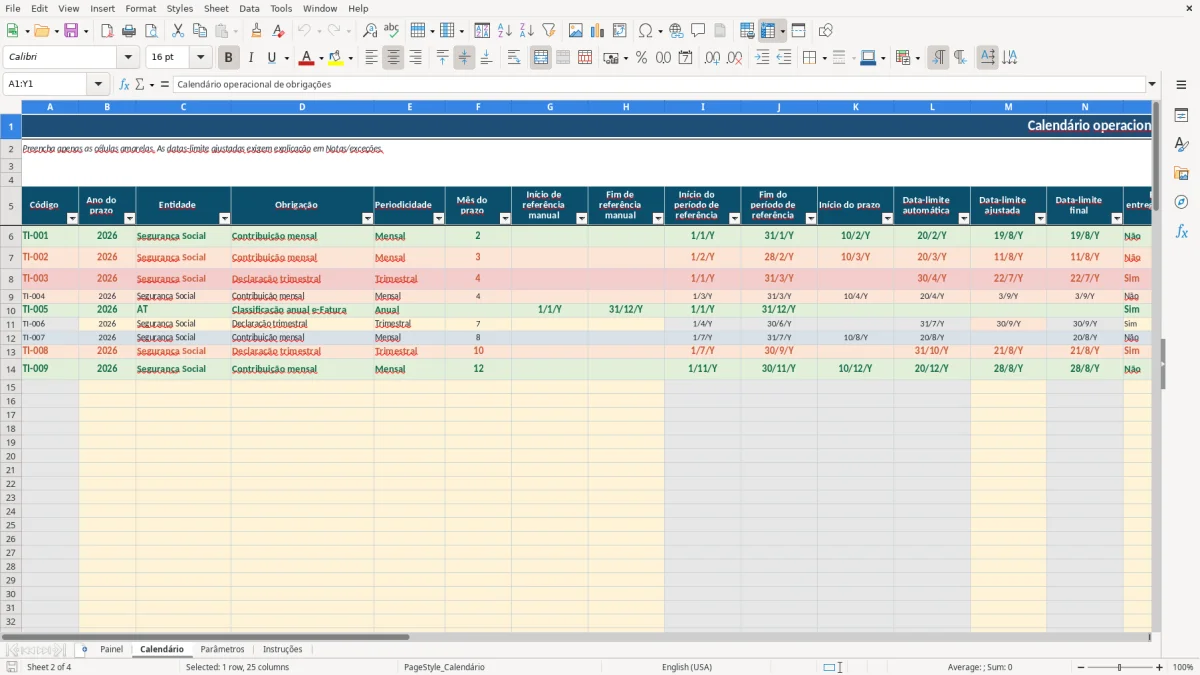Format the cell as percent
This screenshot has height=675, width=1200.
tap(641, 58)
